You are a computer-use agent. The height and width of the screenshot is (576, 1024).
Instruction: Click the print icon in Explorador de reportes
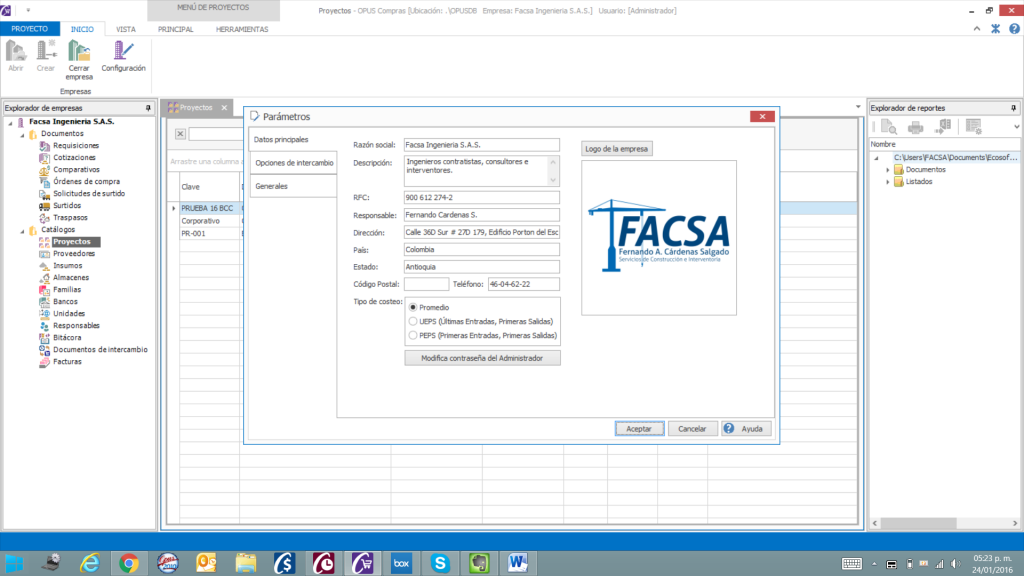(915, 127)
